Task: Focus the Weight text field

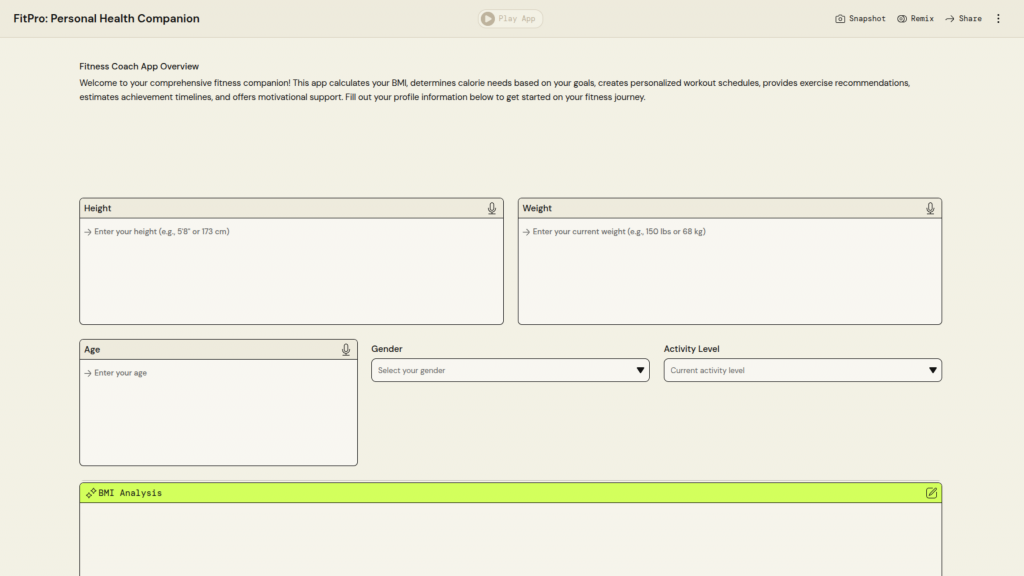Action: (x=729, y=270)
